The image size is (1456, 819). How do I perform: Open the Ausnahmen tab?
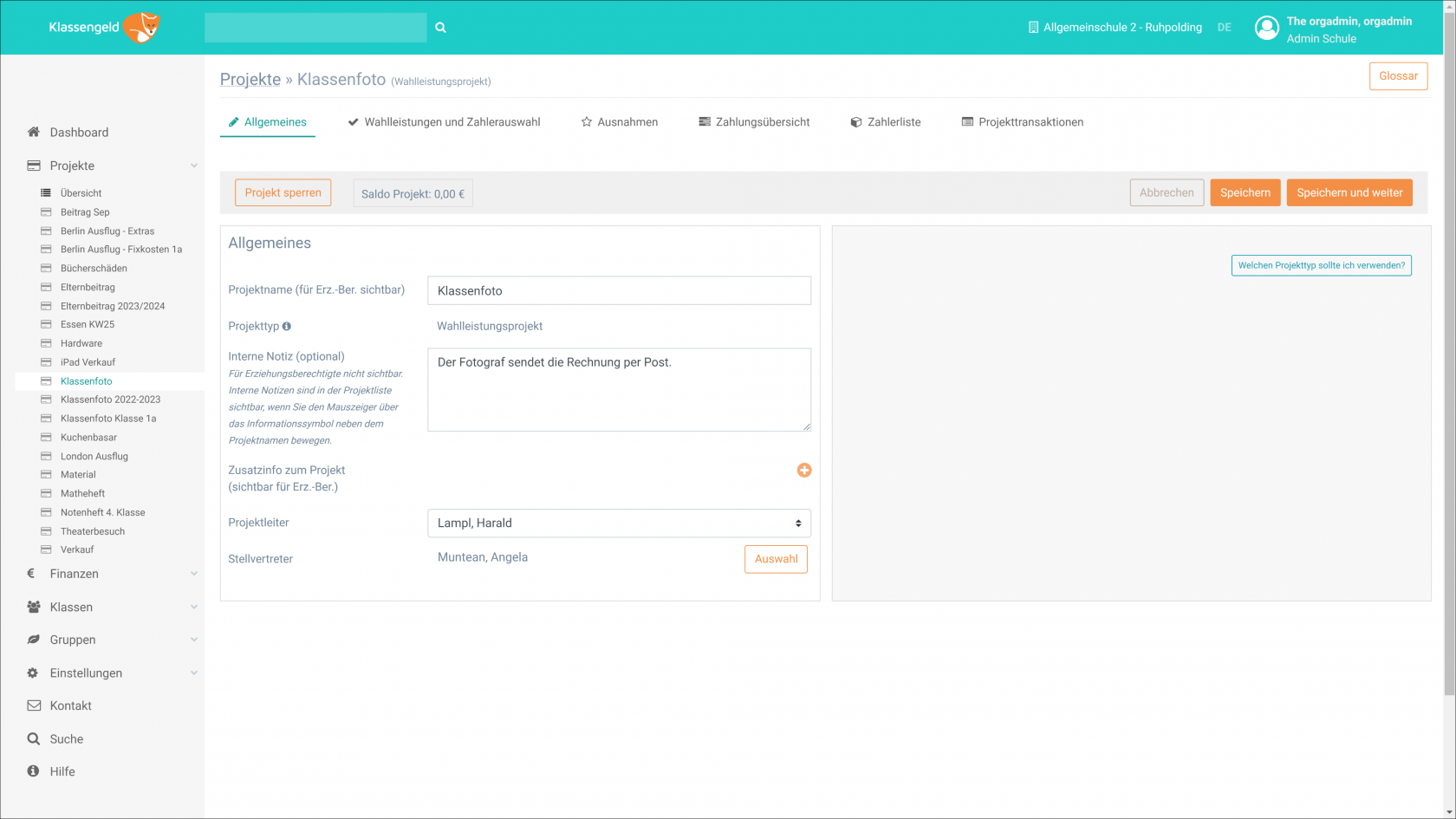tap(620, 122)
